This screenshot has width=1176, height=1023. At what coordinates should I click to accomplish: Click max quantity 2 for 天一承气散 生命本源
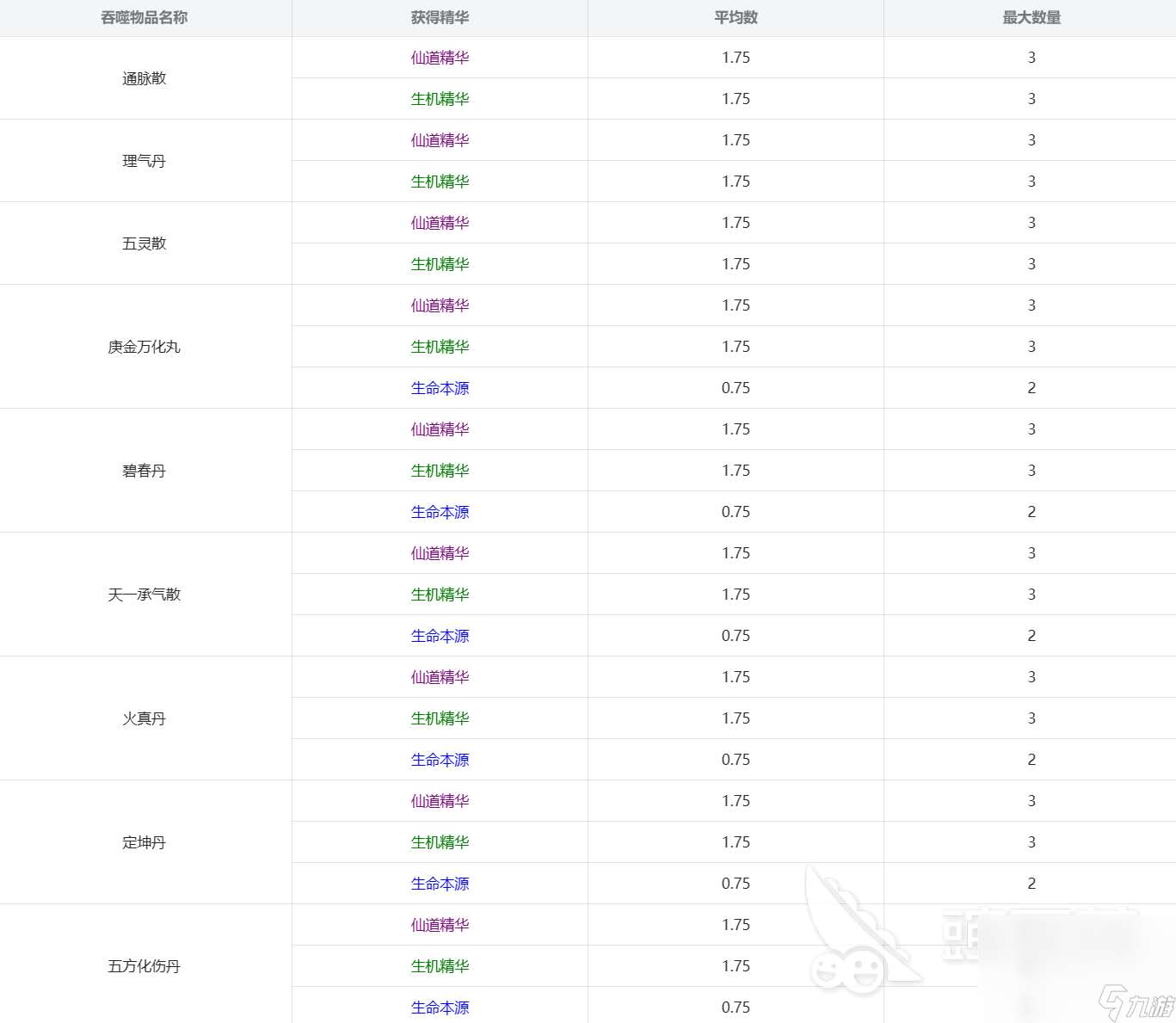click(1031, 636)
